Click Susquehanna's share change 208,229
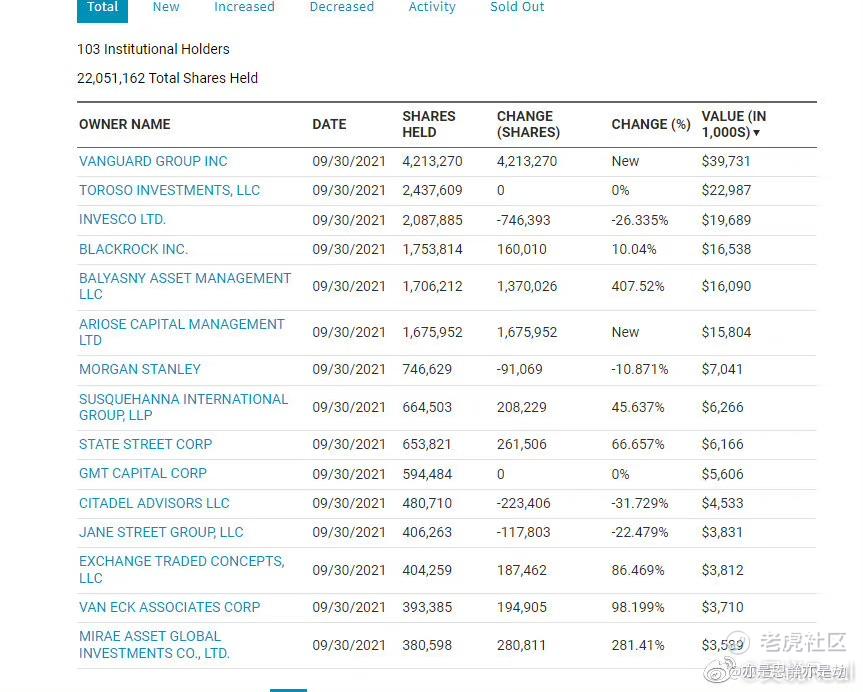863x692 pixels. (x=522, y=407)
